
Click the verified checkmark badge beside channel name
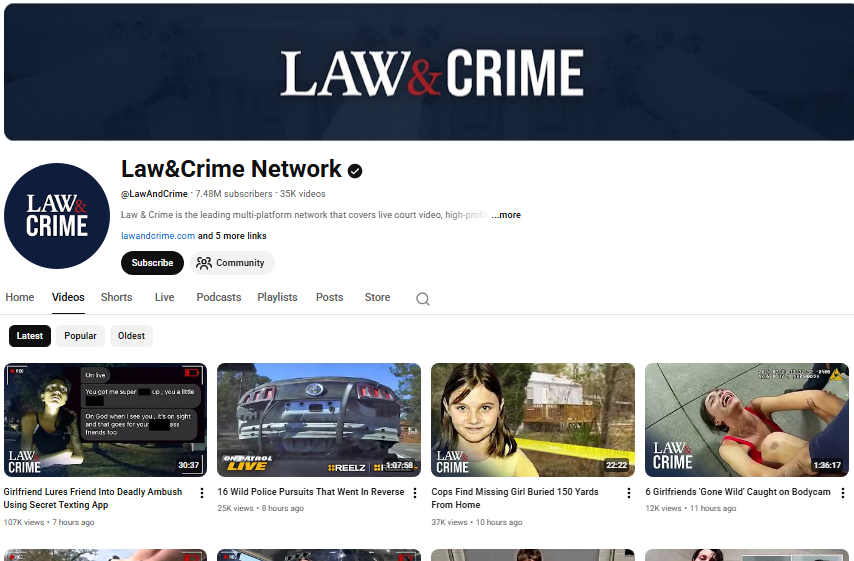[x=355, y=171]
